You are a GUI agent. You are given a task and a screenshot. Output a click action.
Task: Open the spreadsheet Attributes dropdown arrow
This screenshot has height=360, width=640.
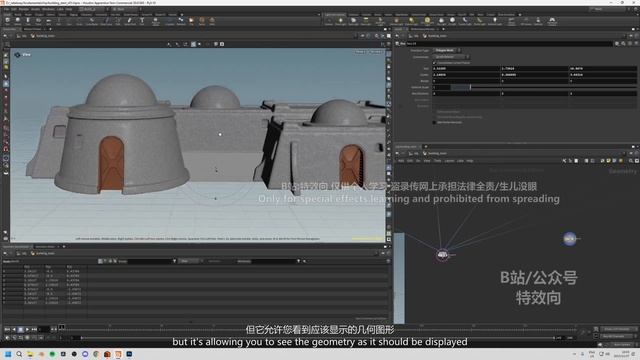pyautogui.click(x=298, y=261)
